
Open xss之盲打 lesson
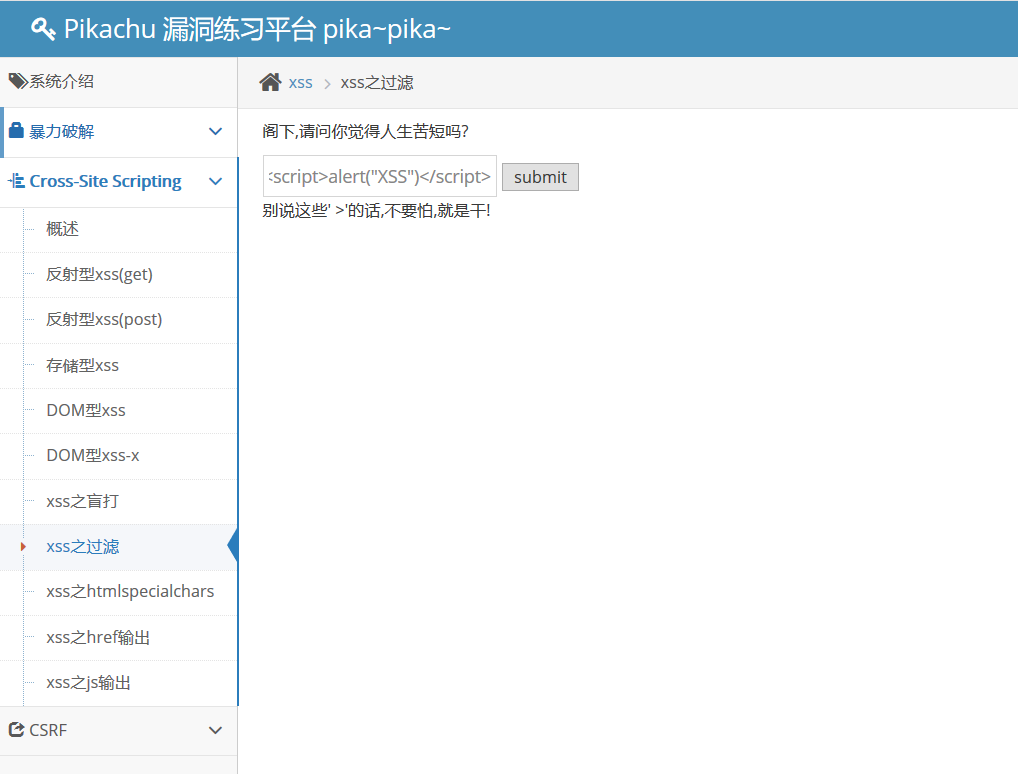[82, 501]
